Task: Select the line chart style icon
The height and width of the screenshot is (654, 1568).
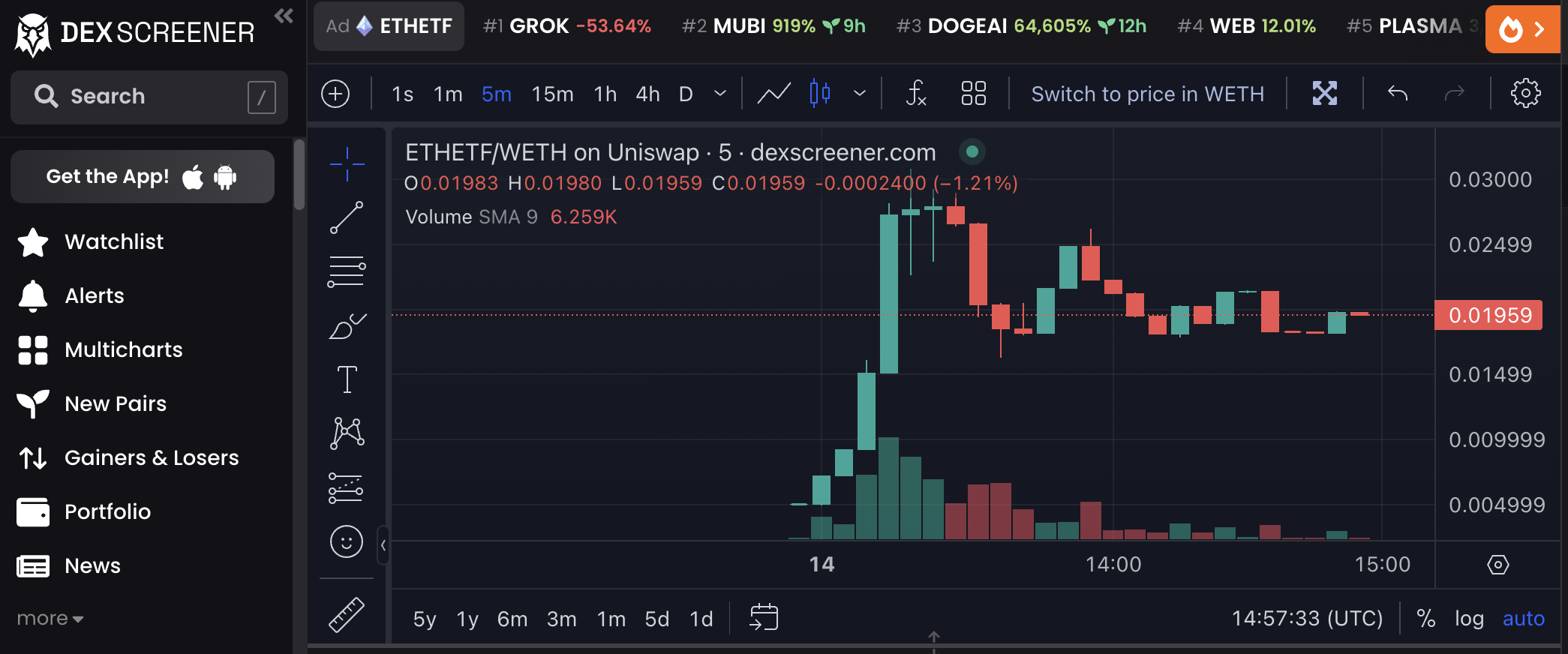Action: [x=774, y=94]
